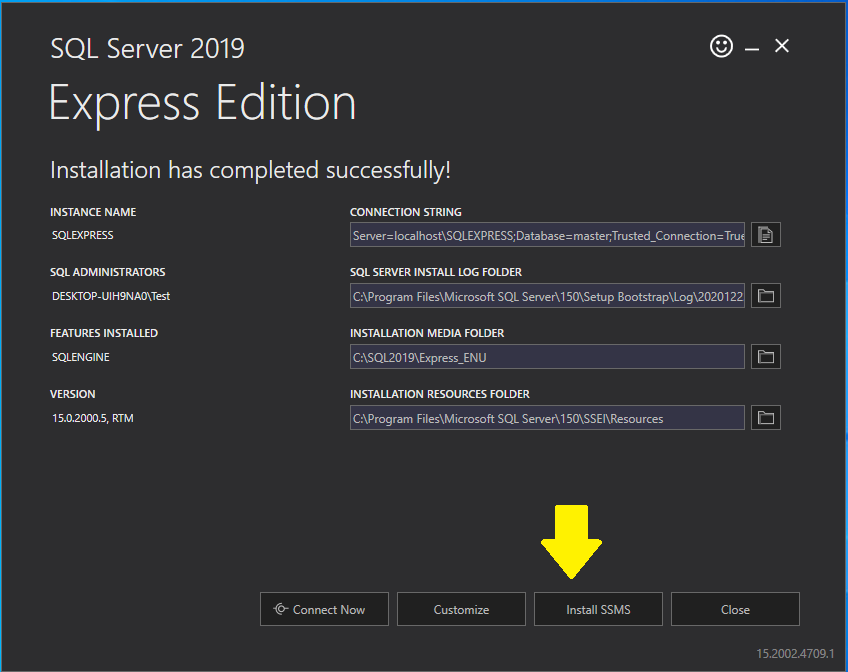848x672 pixels.
Task: Click the INSTALLATION RESOURCES FOLDER label
Action: pyautogui.click(x=440, y=394)
